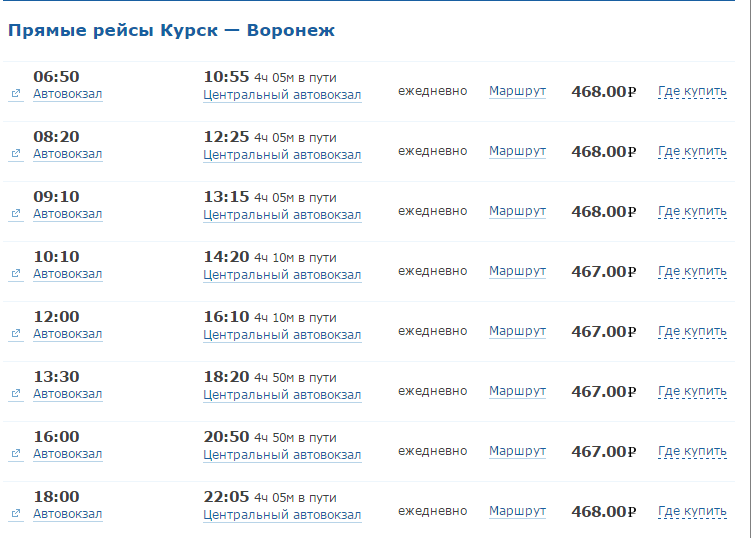Screen dimensions: 753x538
Task: Click Маршрут link for the 06:50 bus
Action: 517,91
